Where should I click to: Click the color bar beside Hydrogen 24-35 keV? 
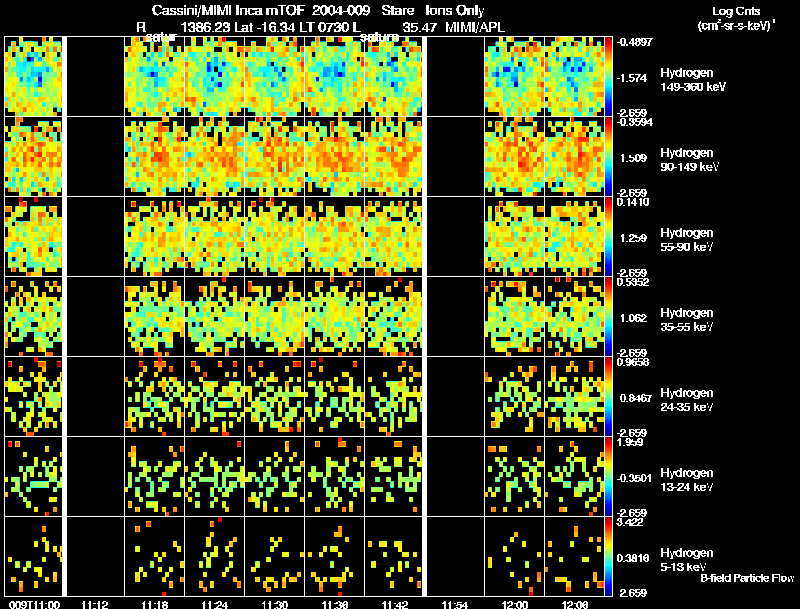coord(608,397)
